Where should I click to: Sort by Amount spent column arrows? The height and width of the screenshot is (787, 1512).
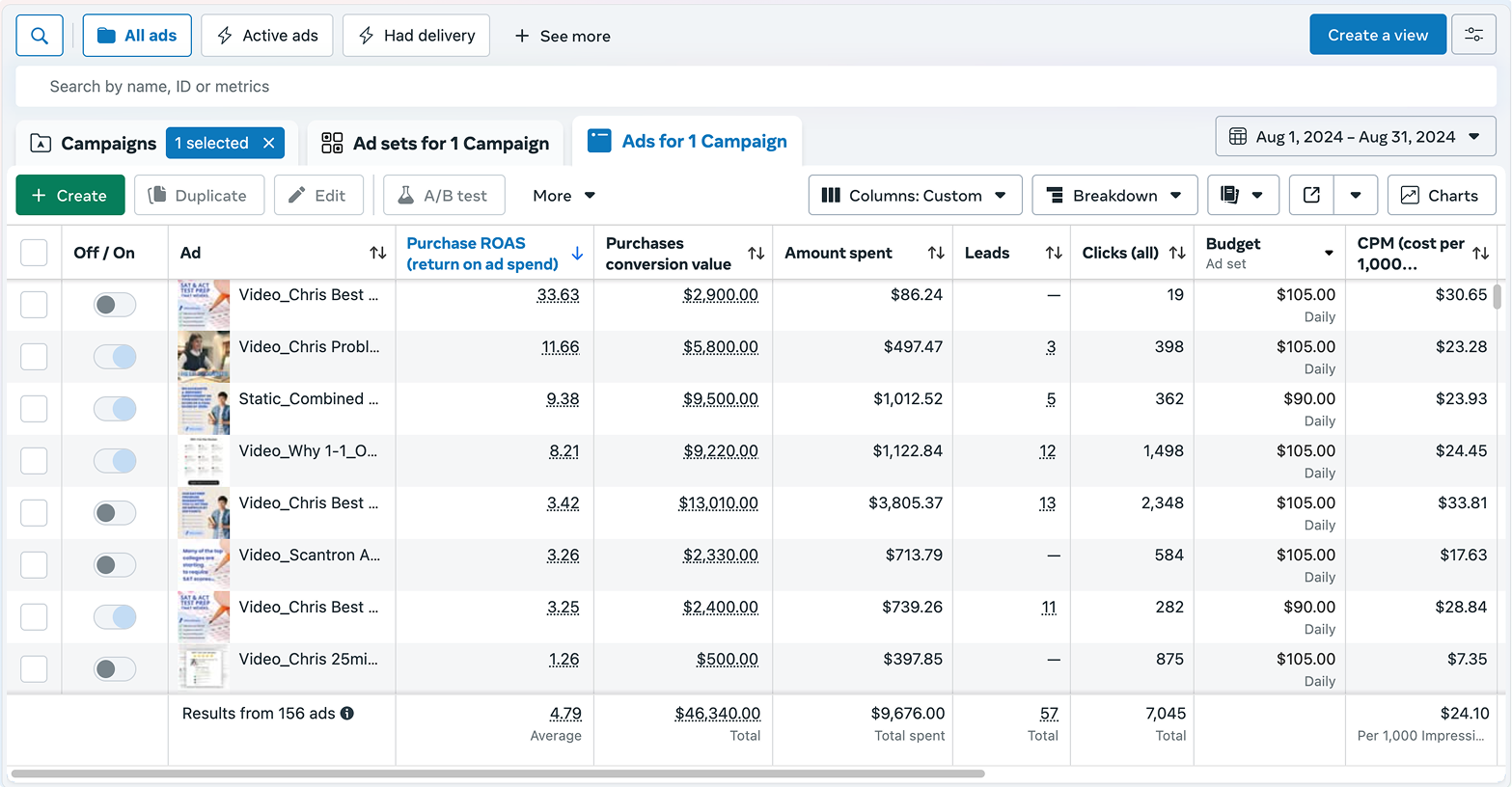tap(935, 253)
